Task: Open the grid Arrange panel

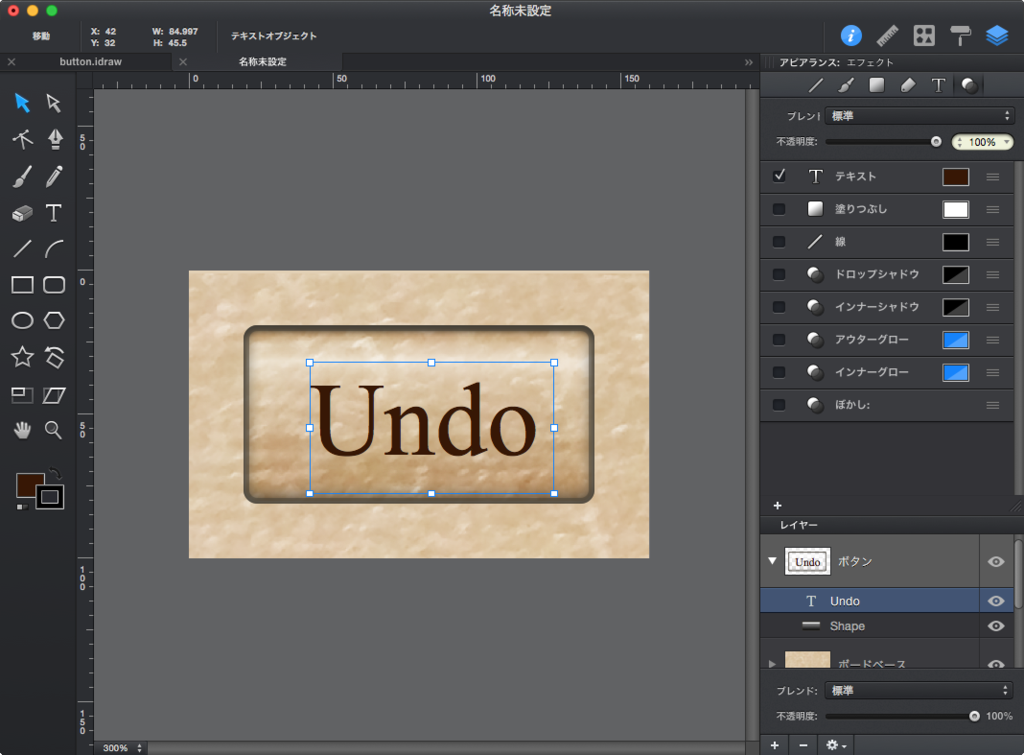Action: (x=924, y=35)
